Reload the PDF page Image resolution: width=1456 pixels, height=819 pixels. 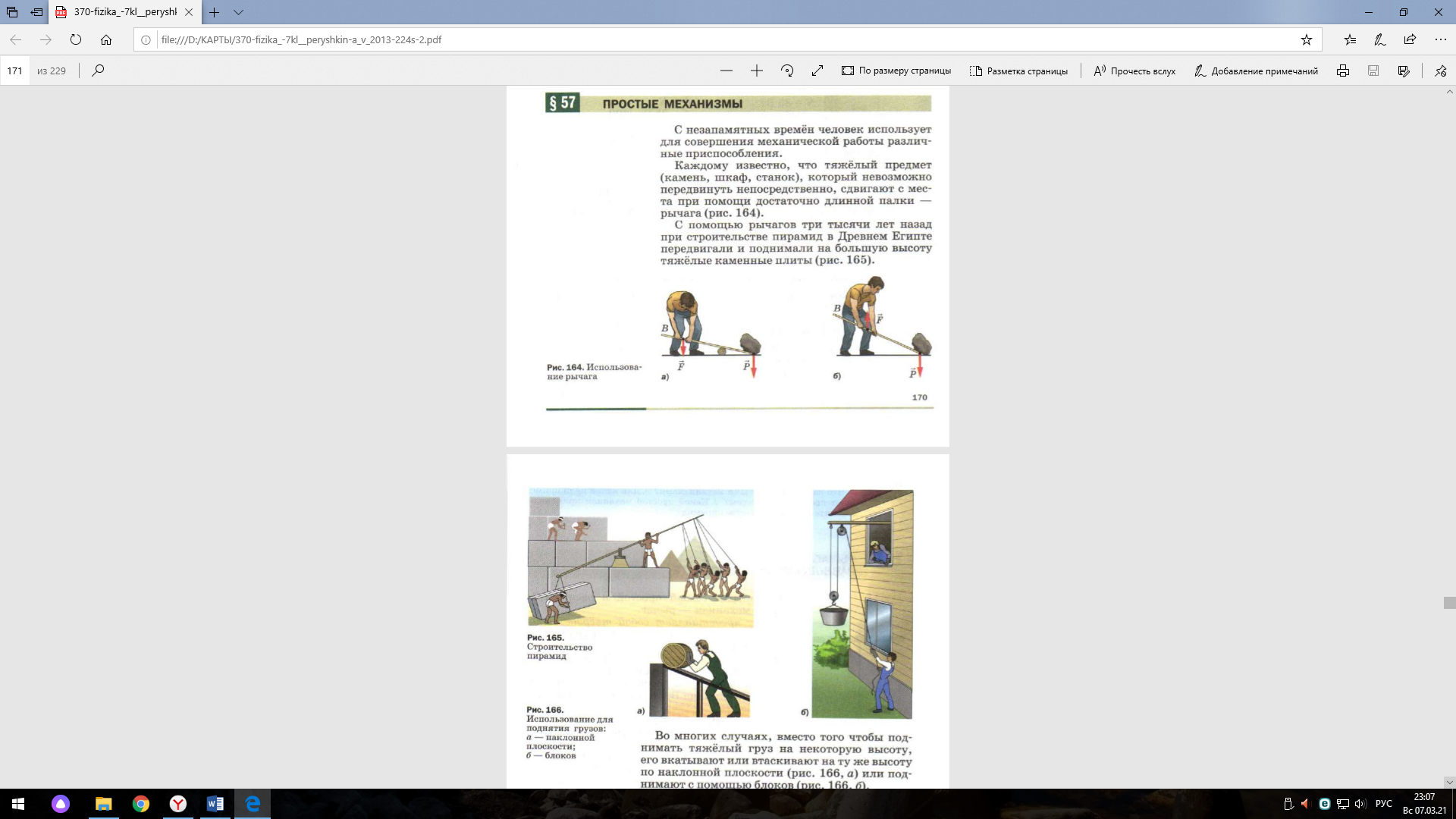pyautogui.click(x=76, y=39)
